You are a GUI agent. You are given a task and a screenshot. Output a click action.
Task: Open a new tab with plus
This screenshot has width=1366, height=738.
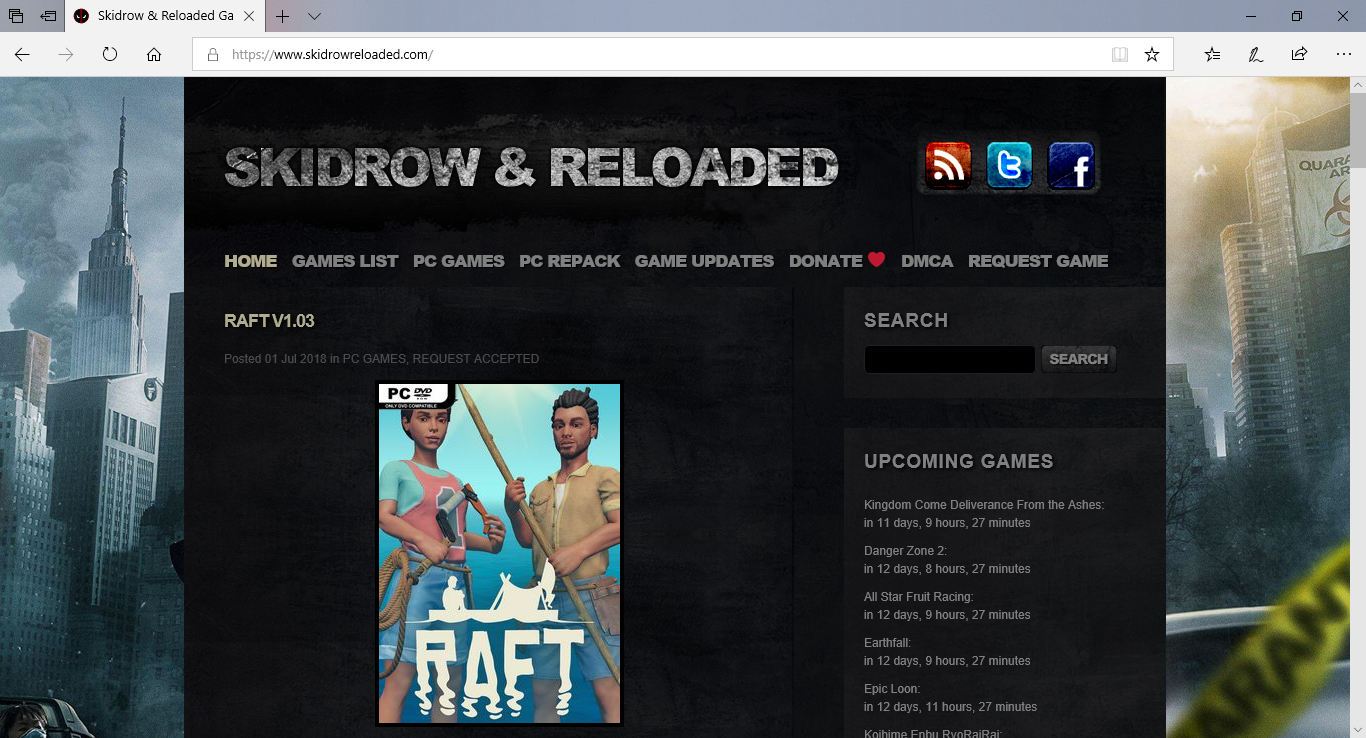283,16
